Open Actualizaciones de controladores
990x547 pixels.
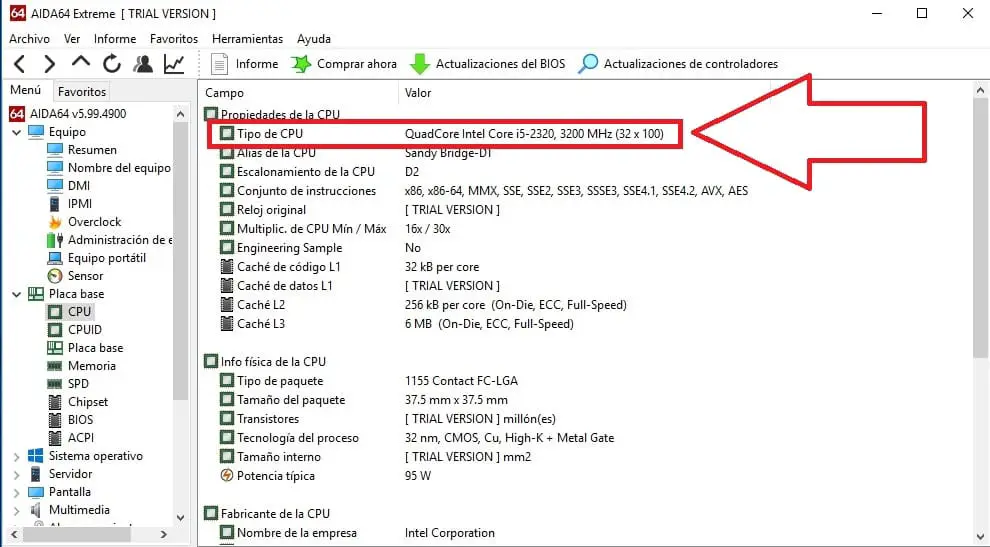678,64
